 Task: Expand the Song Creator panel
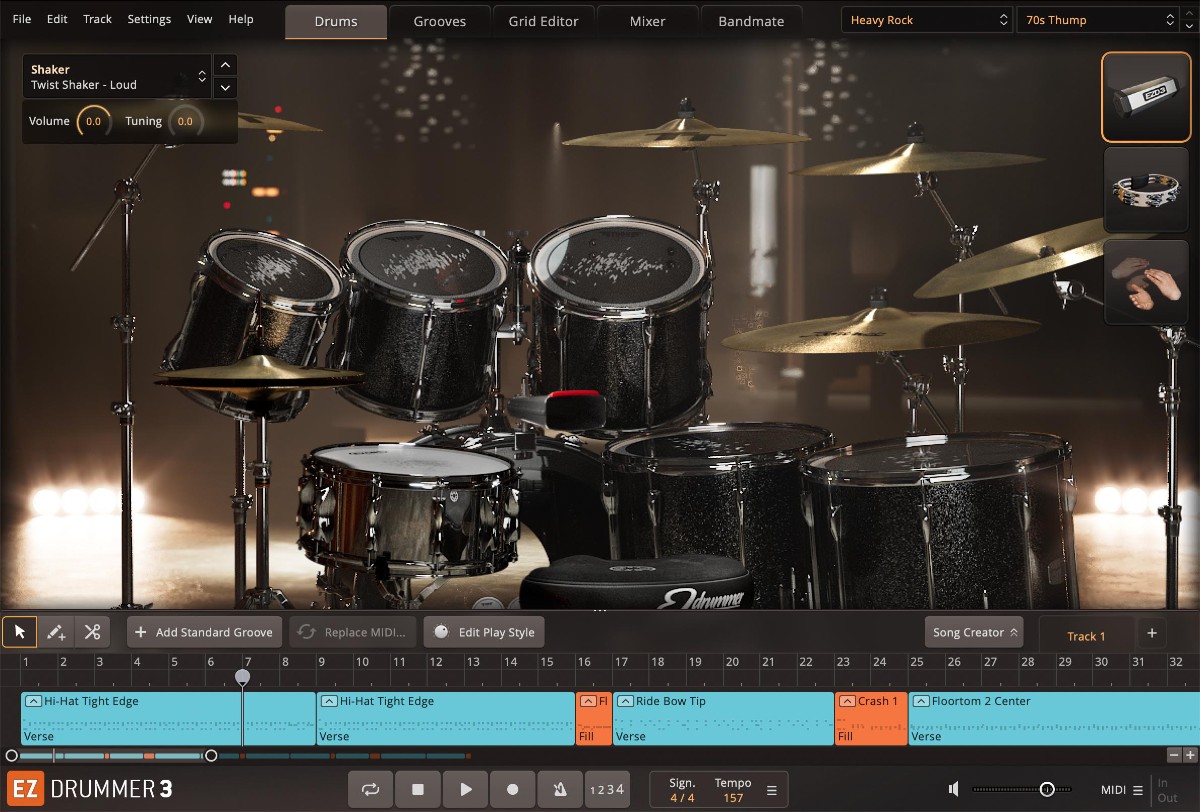click(x=974, y=632)
